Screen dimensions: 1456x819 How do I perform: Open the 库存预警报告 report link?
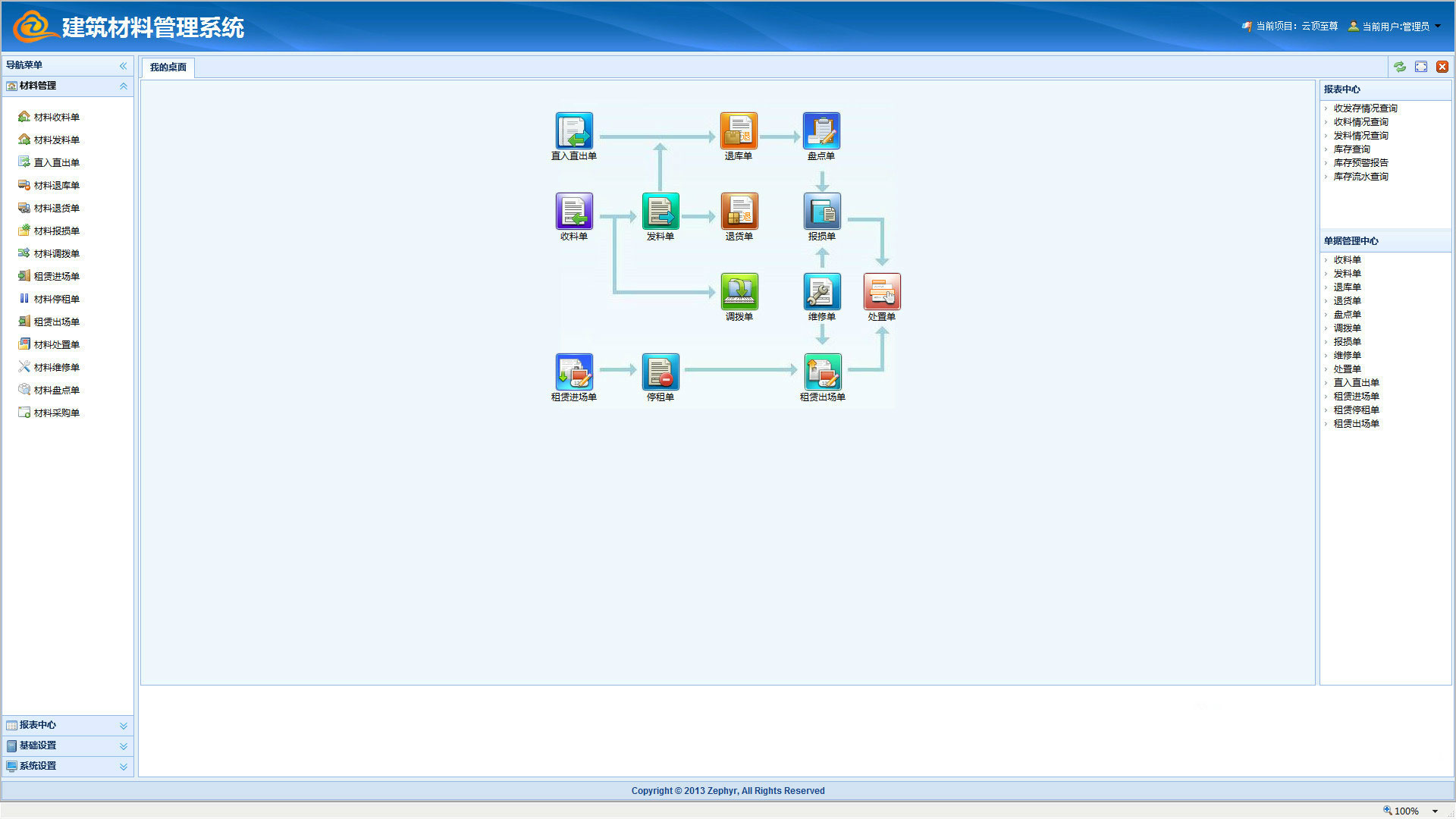pos(1360,163)
